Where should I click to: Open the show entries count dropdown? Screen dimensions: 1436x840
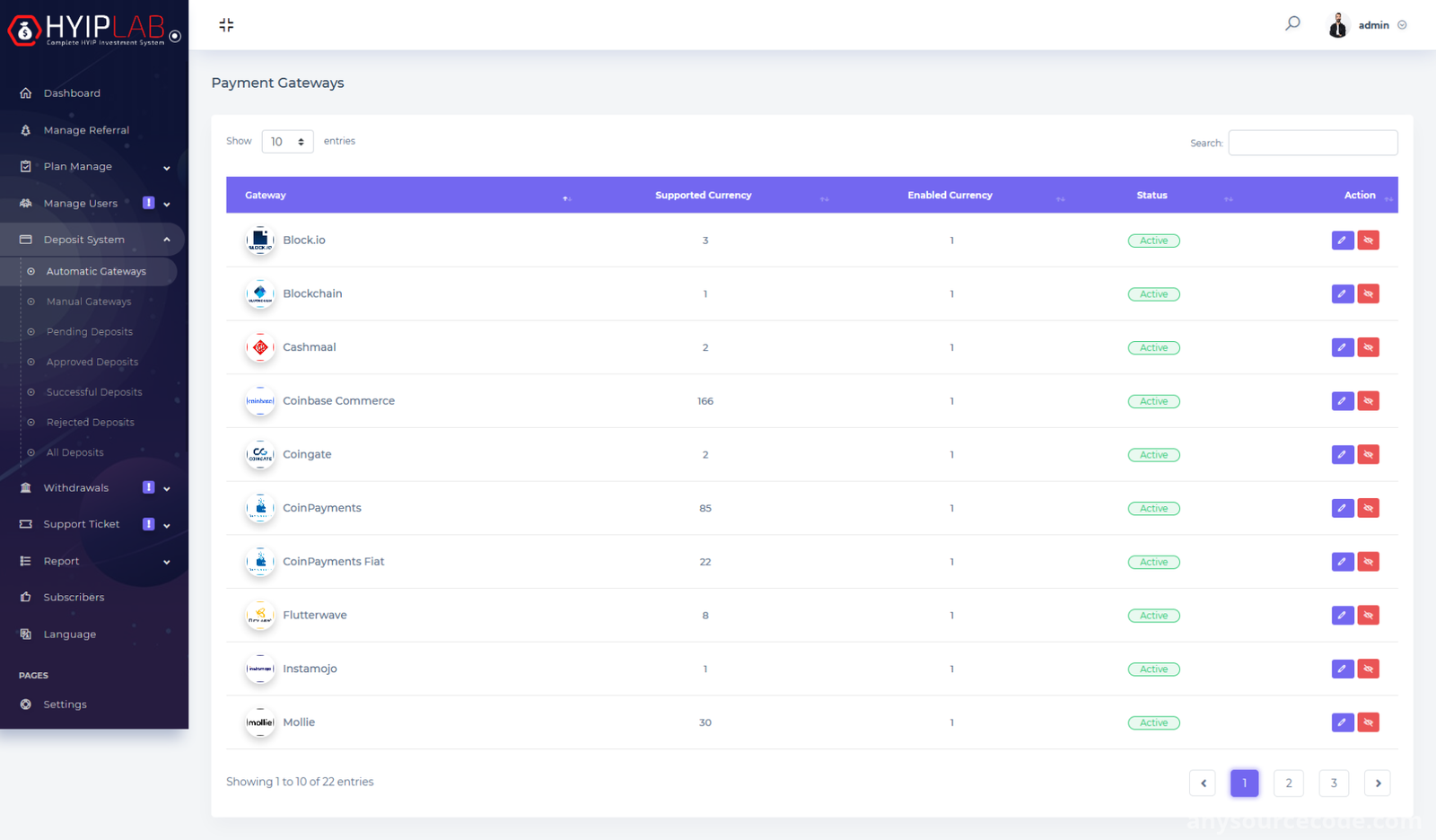[x=287, y=142]
